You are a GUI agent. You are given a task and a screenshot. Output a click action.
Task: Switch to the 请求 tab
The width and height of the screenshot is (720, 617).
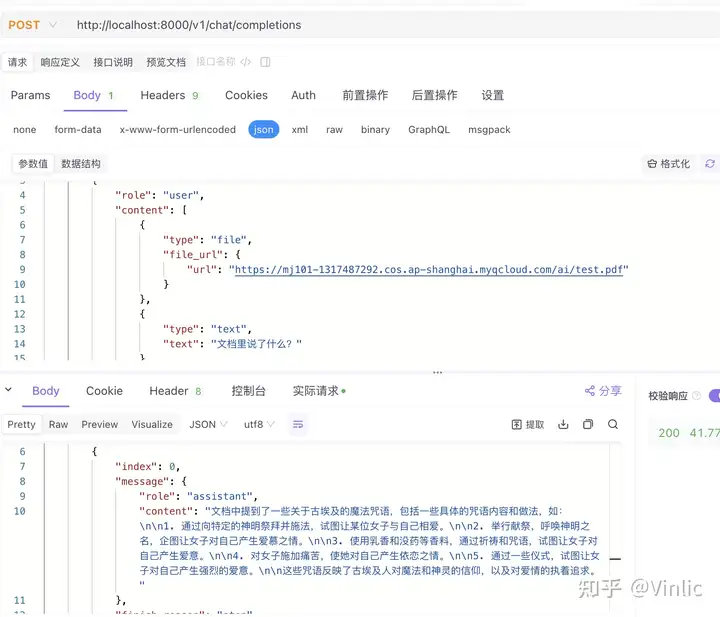tap(17, 62)
